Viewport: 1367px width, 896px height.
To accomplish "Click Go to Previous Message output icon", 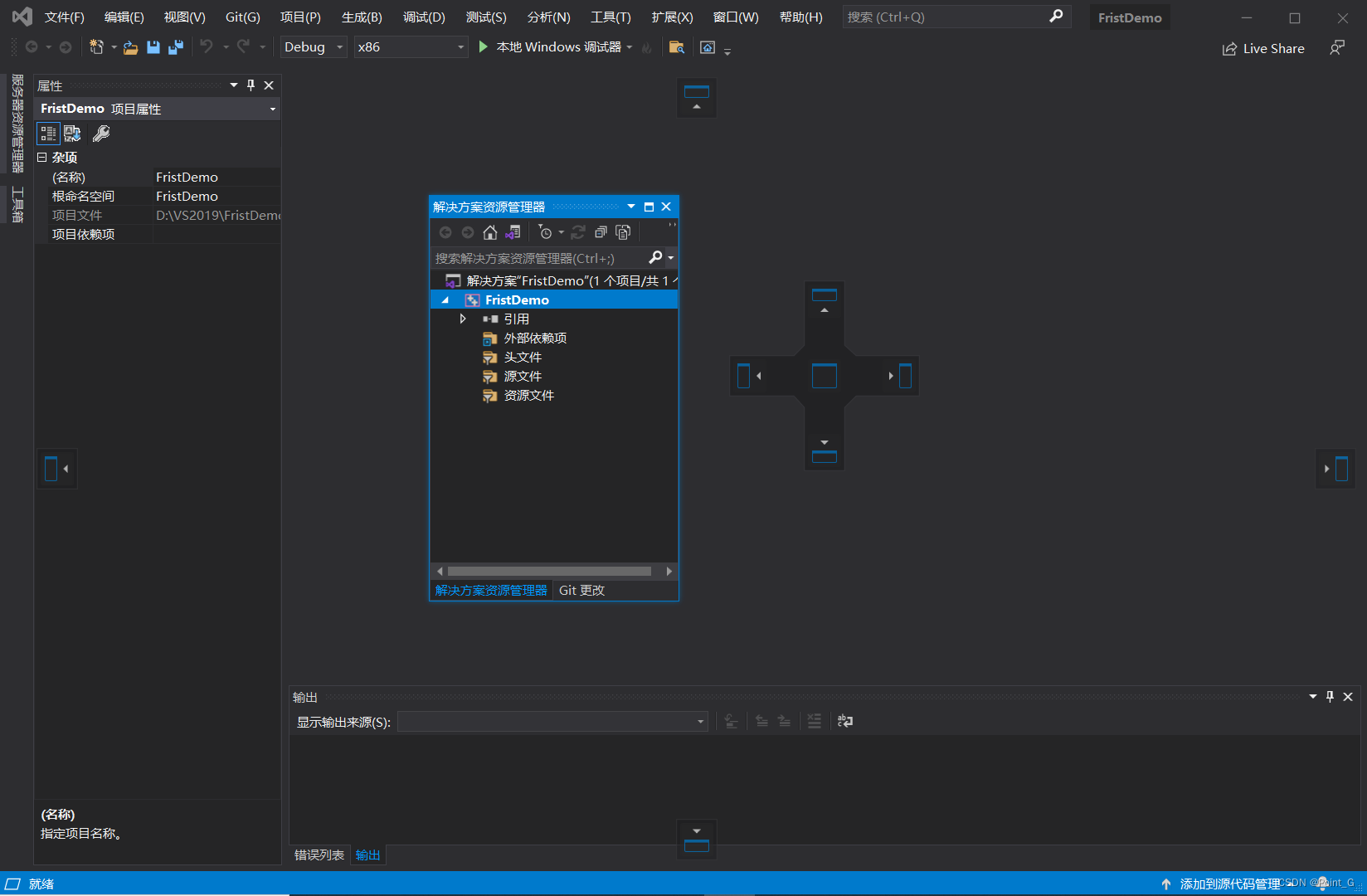I will point(761,721).
